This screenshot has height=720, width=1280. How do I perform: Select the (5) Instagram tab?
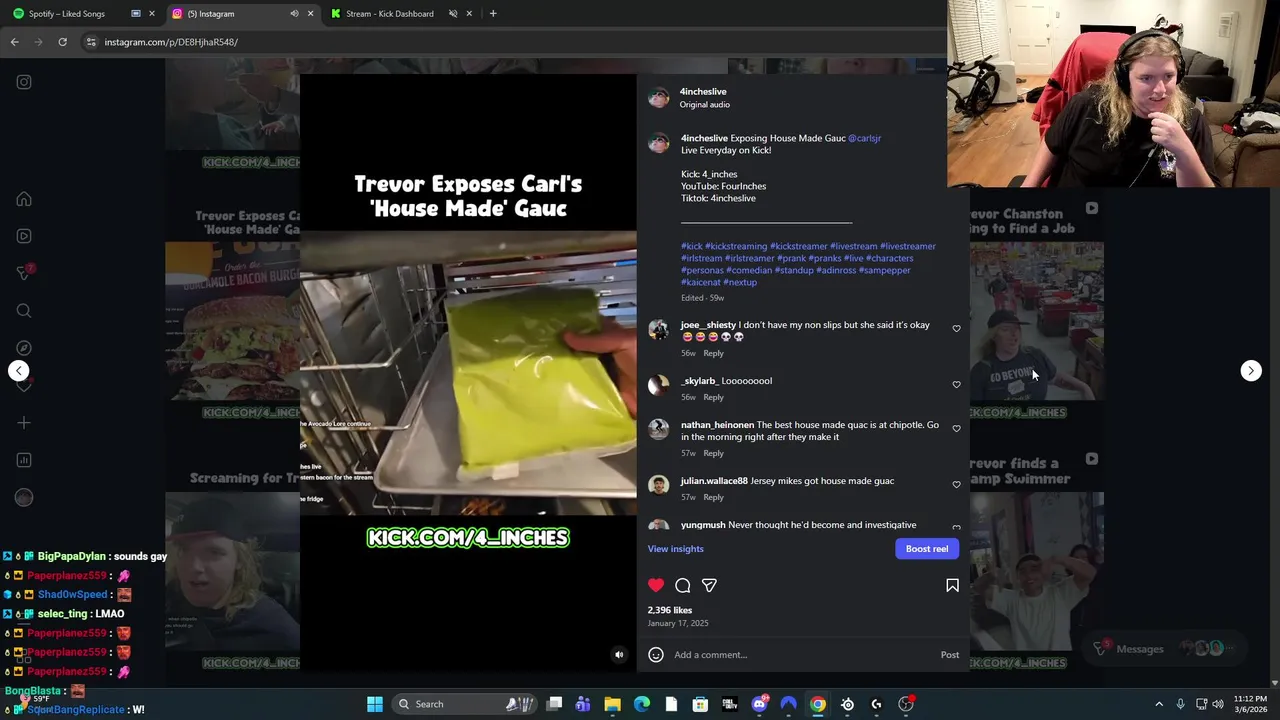(x=211, y=14)
